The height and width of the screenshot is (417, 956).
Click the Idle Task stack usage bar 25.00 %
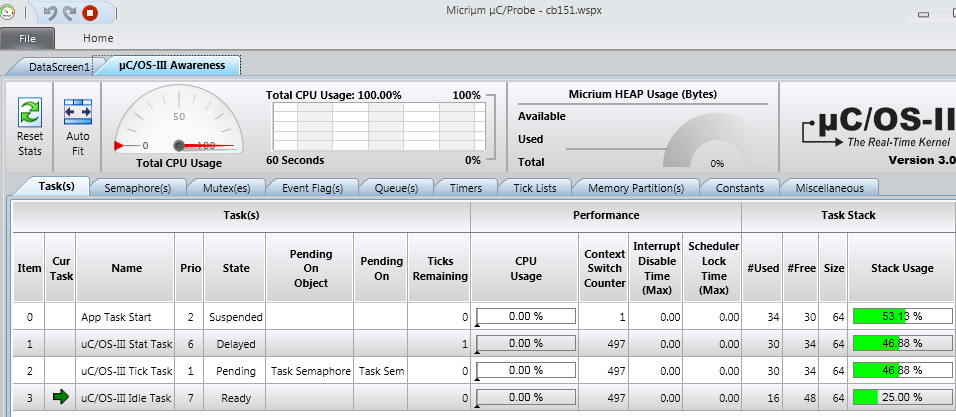point(902,397)
